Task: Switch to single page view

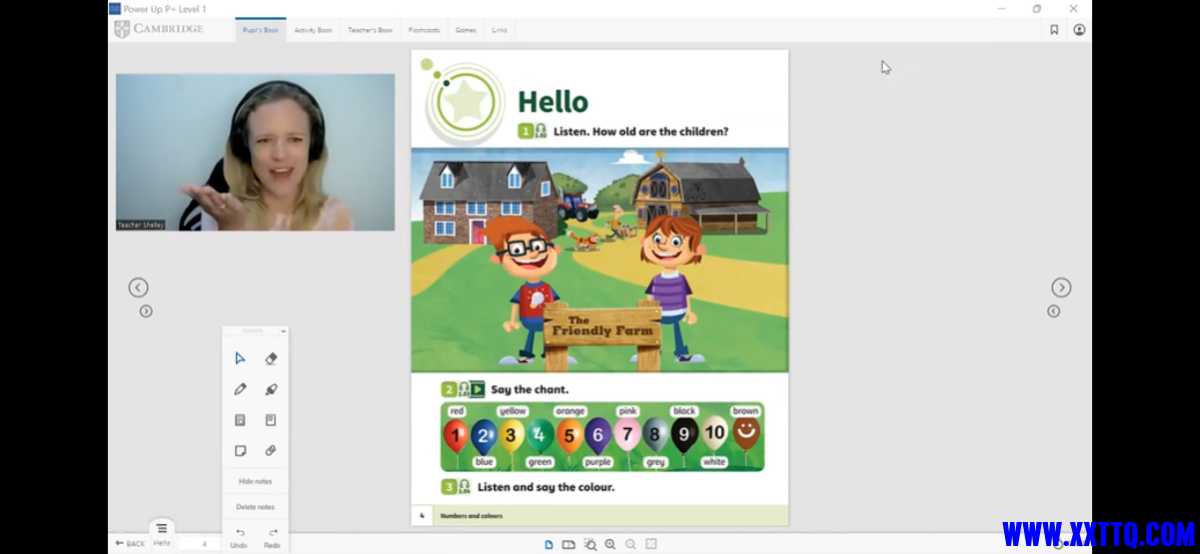Action: (548, 544)
